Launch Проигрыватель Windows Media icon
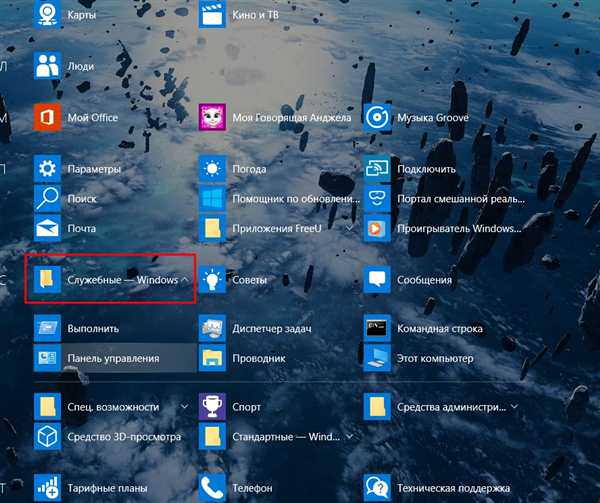 [377, 228]
